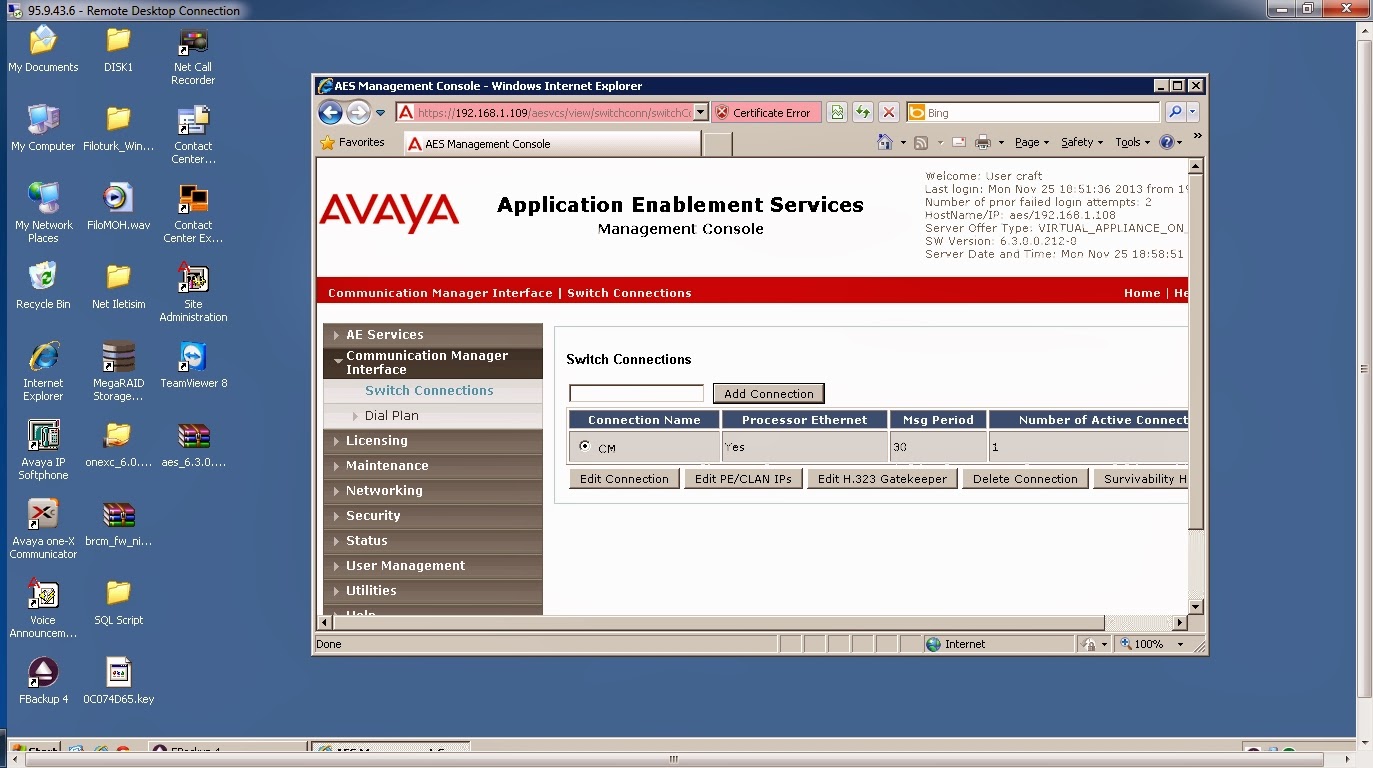Open the IE Help question mark menu
The height and width of the screenshot is (768, 1373).
click(1170, 142)
